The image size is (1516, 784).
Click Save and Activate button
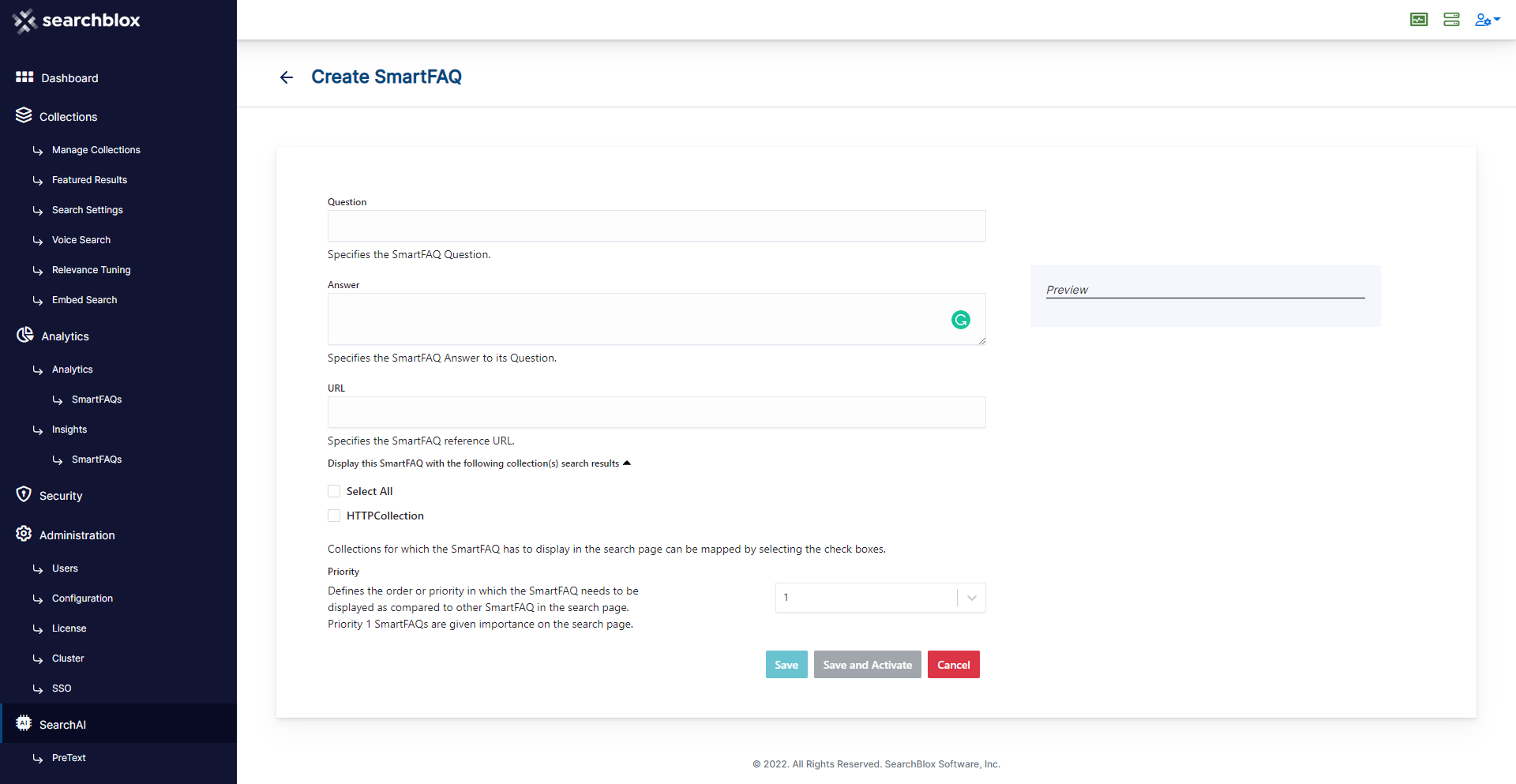coord(868,665)
